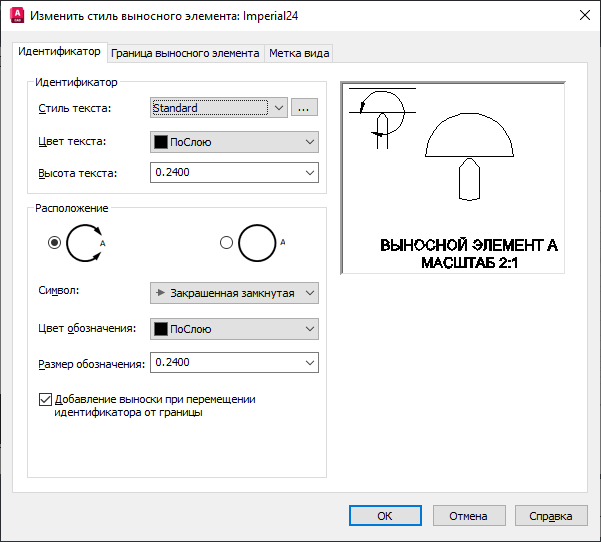Select identifier placement with arrows radio button

click(x=54, y=243)
